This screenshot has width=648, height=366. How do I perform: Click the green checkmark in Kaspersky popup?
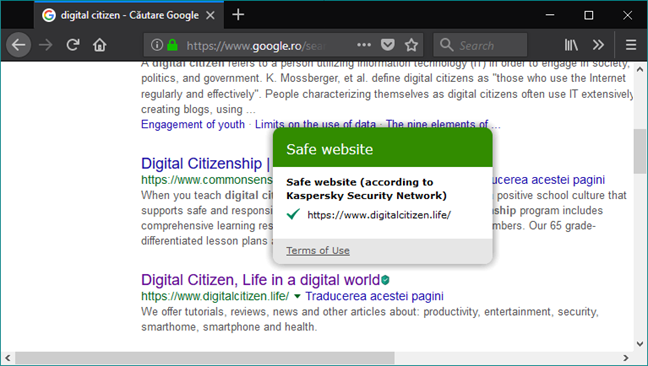tap(293, 214)
